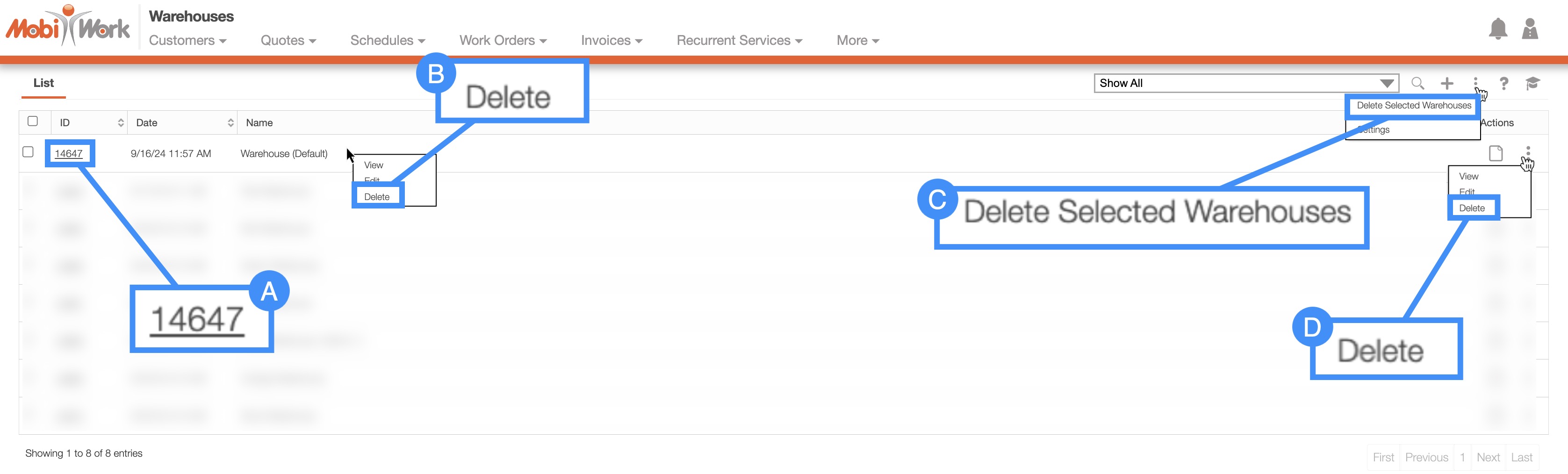Switch to the List tab
The image size is (1568, 474).
point(43,83)
